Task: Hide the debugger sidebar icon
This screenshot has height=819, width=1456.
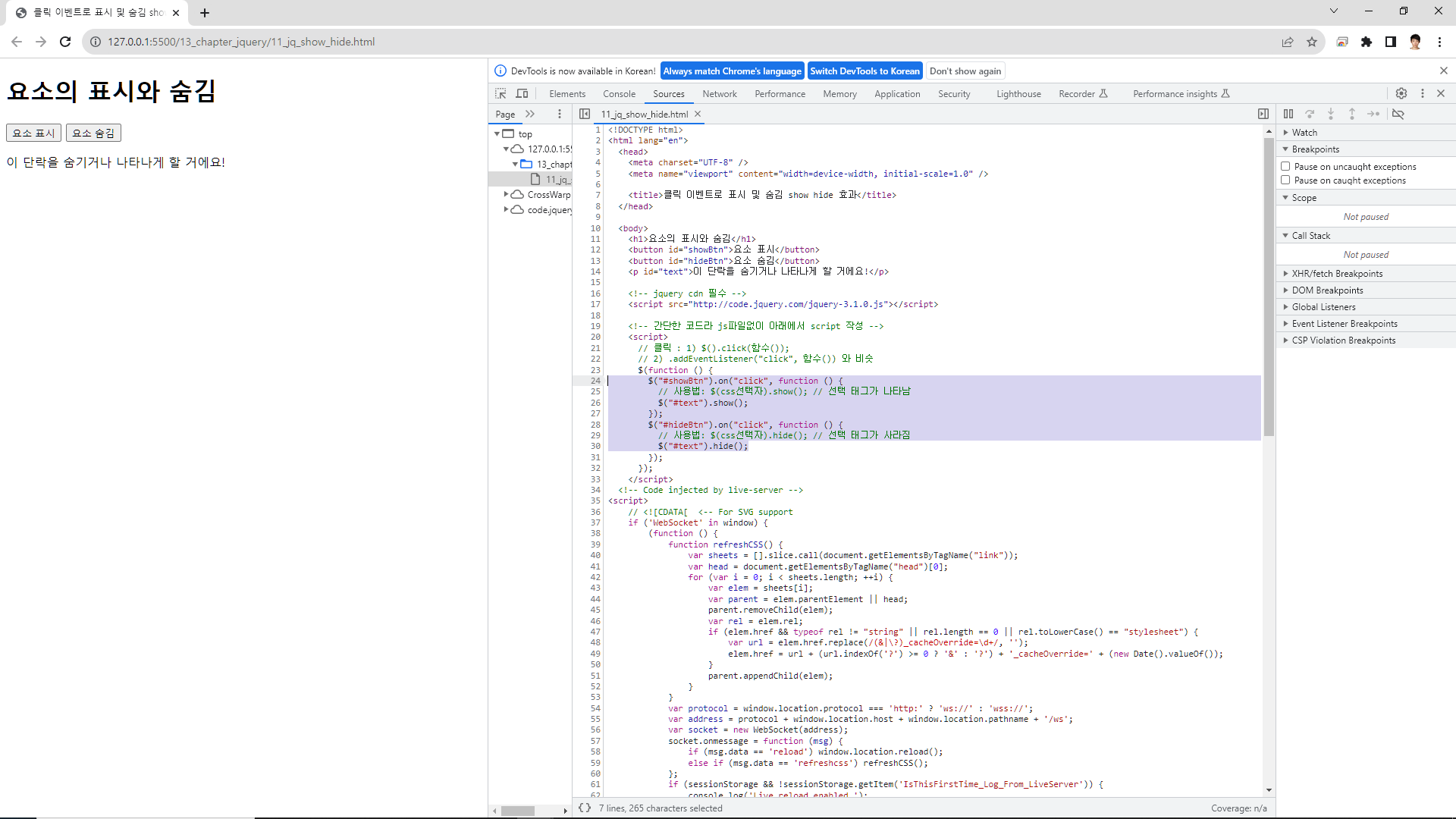Action: [x=1263, y=114]
